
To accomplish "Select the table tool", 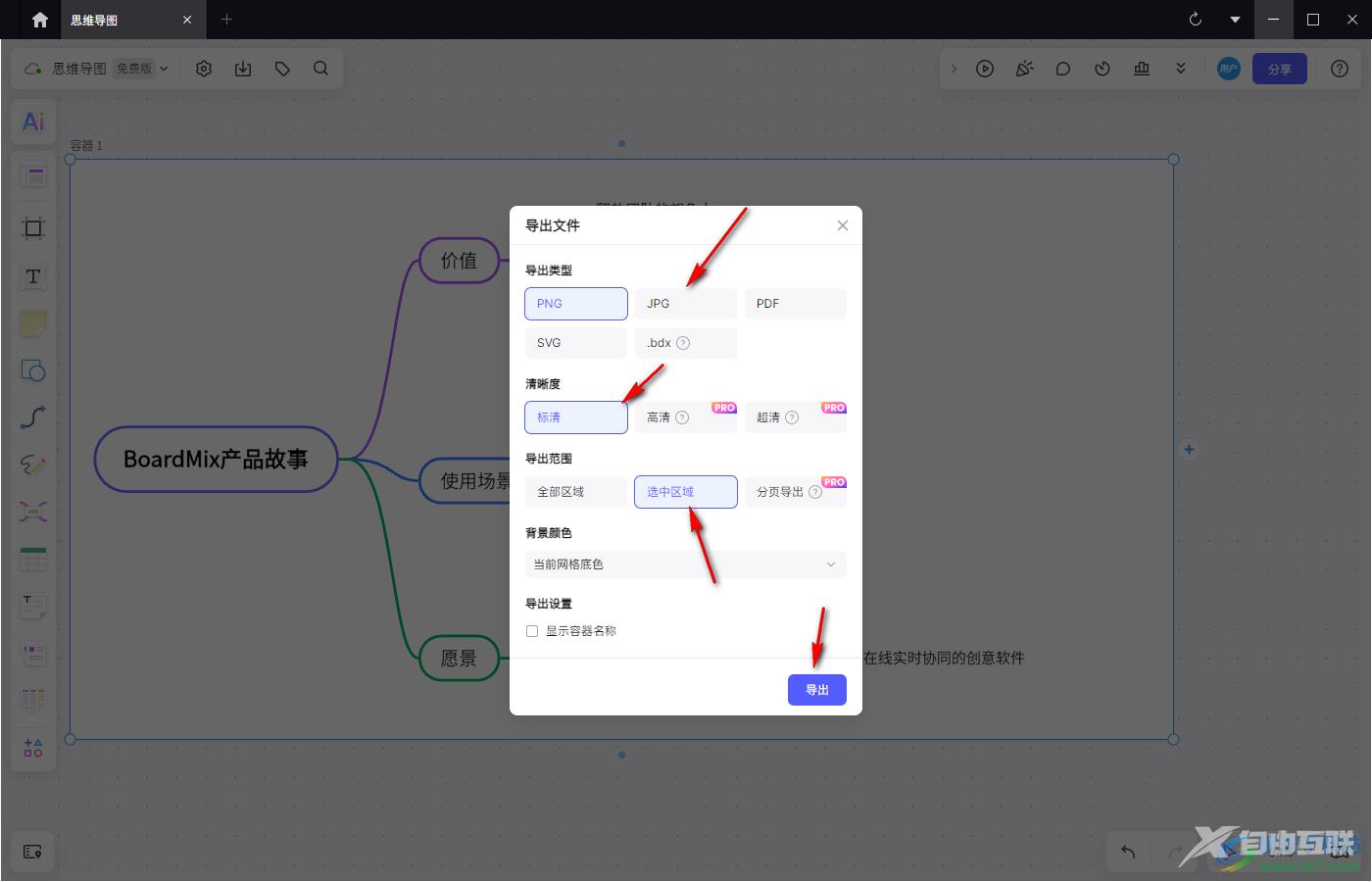I will (x=33, y=559).
